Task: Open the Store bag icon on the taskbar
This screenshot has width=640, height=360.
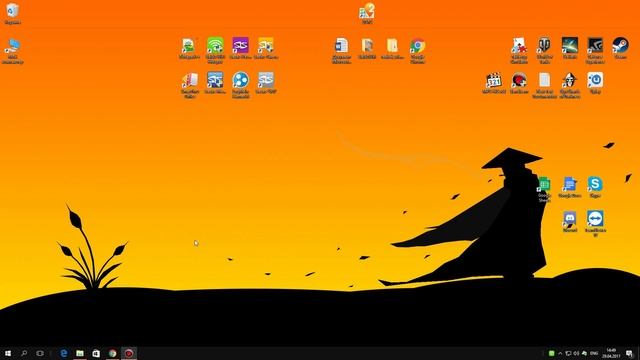Action: (96, 353)
